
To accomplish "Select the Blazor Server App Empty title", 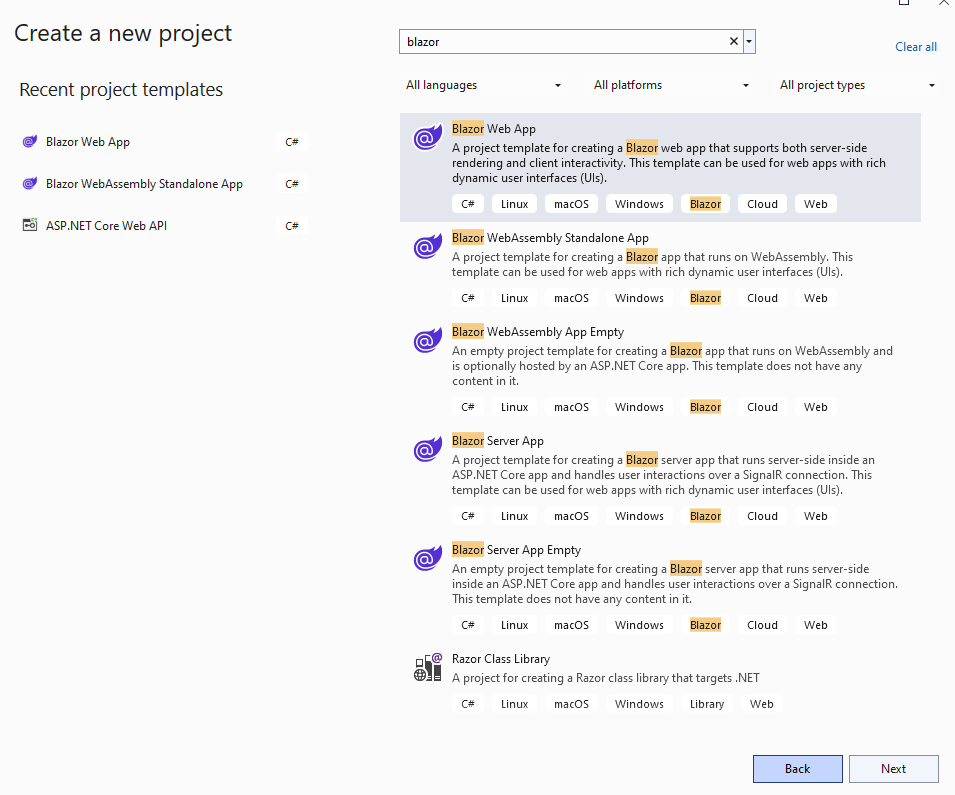I will coord(516,550).
